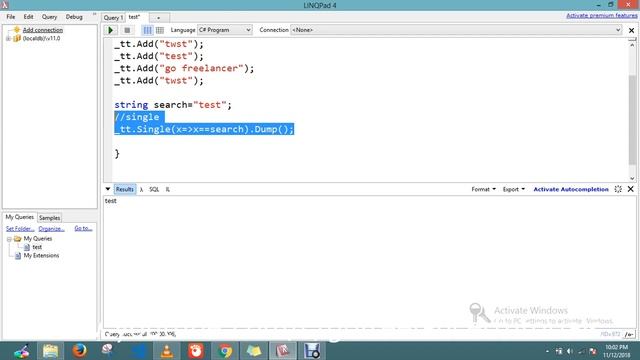Image resolution: width=640 pixels, height=360 pixels.
Task: Open VLC media player from taskbar
Action: click(x=167, y=351)
